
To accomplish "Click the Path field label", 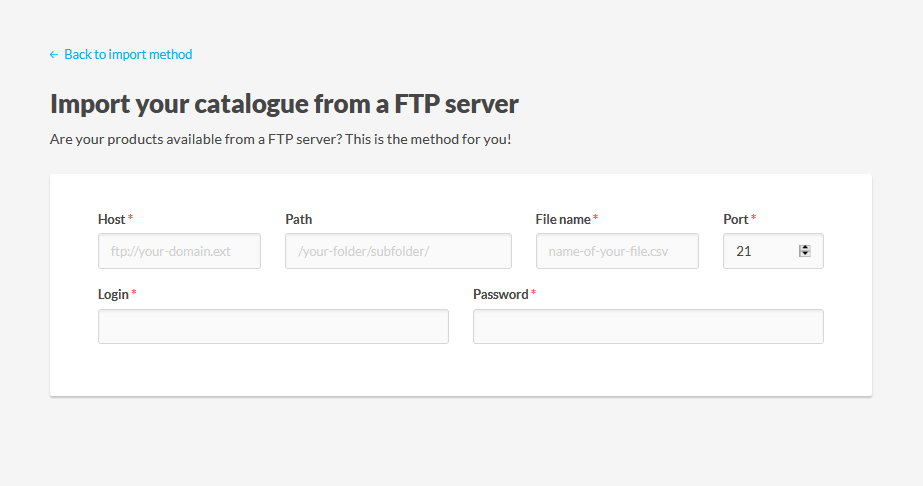I will 298,219.
